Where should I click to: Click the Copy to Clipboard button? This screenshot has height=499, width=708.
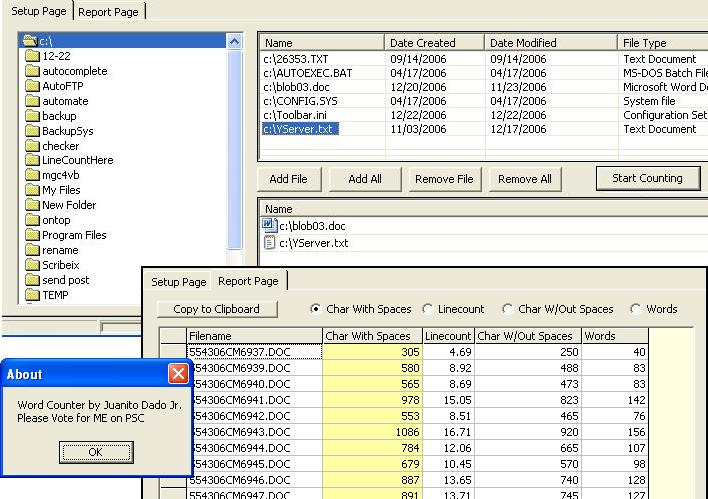(216, 309)
